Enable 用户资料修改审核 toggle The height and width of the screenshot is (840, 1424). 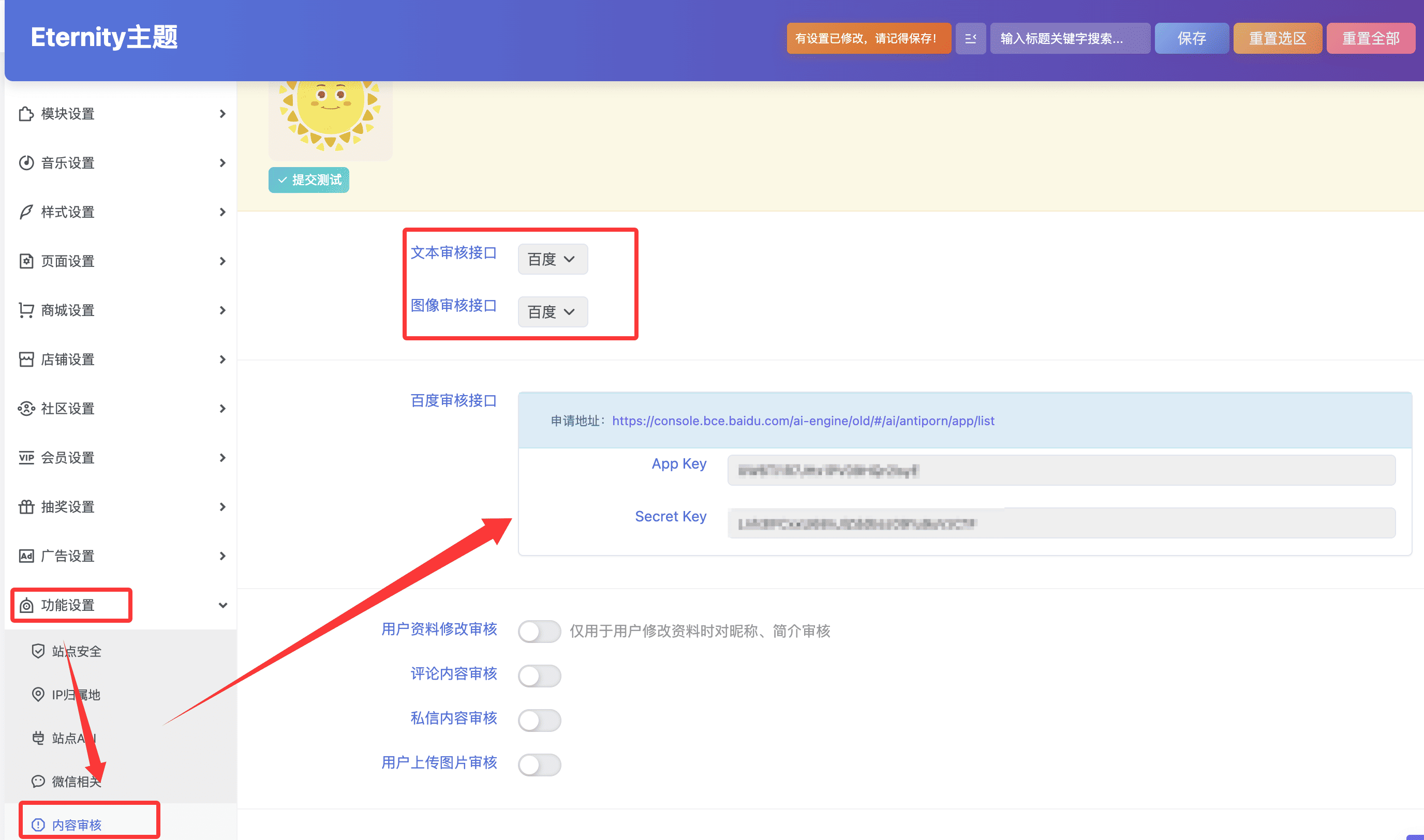[539, 631]
